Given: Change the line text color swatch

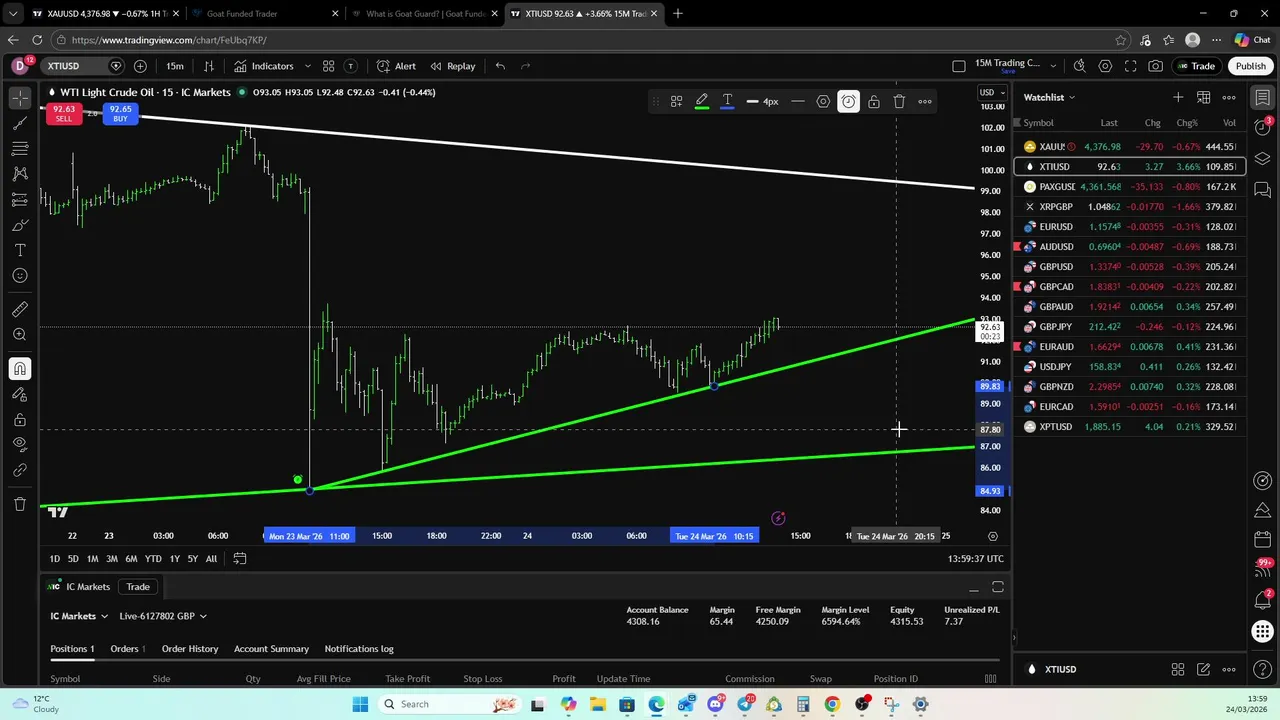Looking at the screenshot, I should [727, 101].
